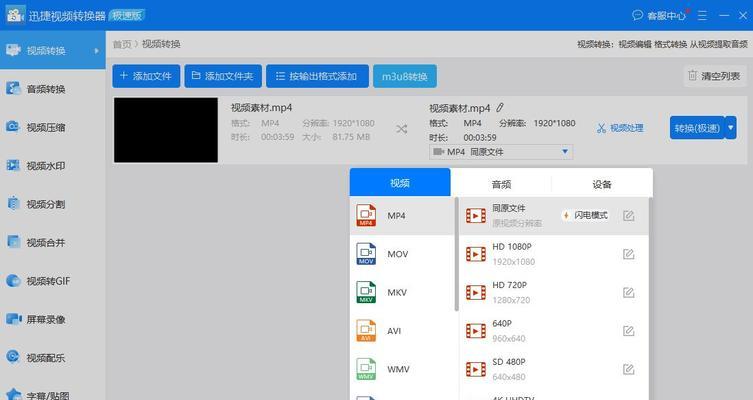Open 视频分割 in the sidebar

click(x=52, y=204)
